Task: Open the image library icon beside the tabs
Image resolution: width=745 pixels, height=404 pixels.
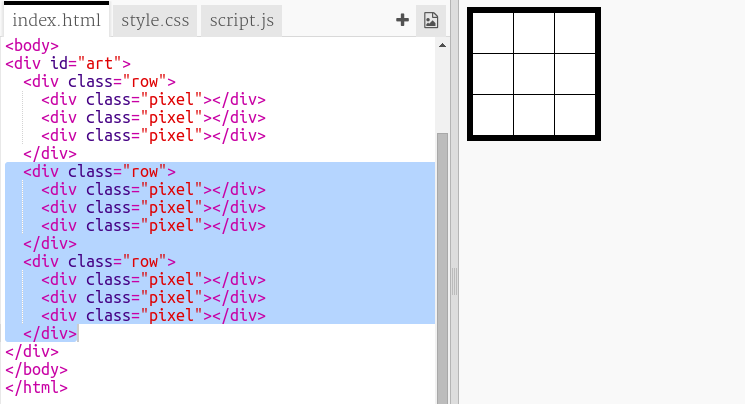Action: (x=430, y=20)
